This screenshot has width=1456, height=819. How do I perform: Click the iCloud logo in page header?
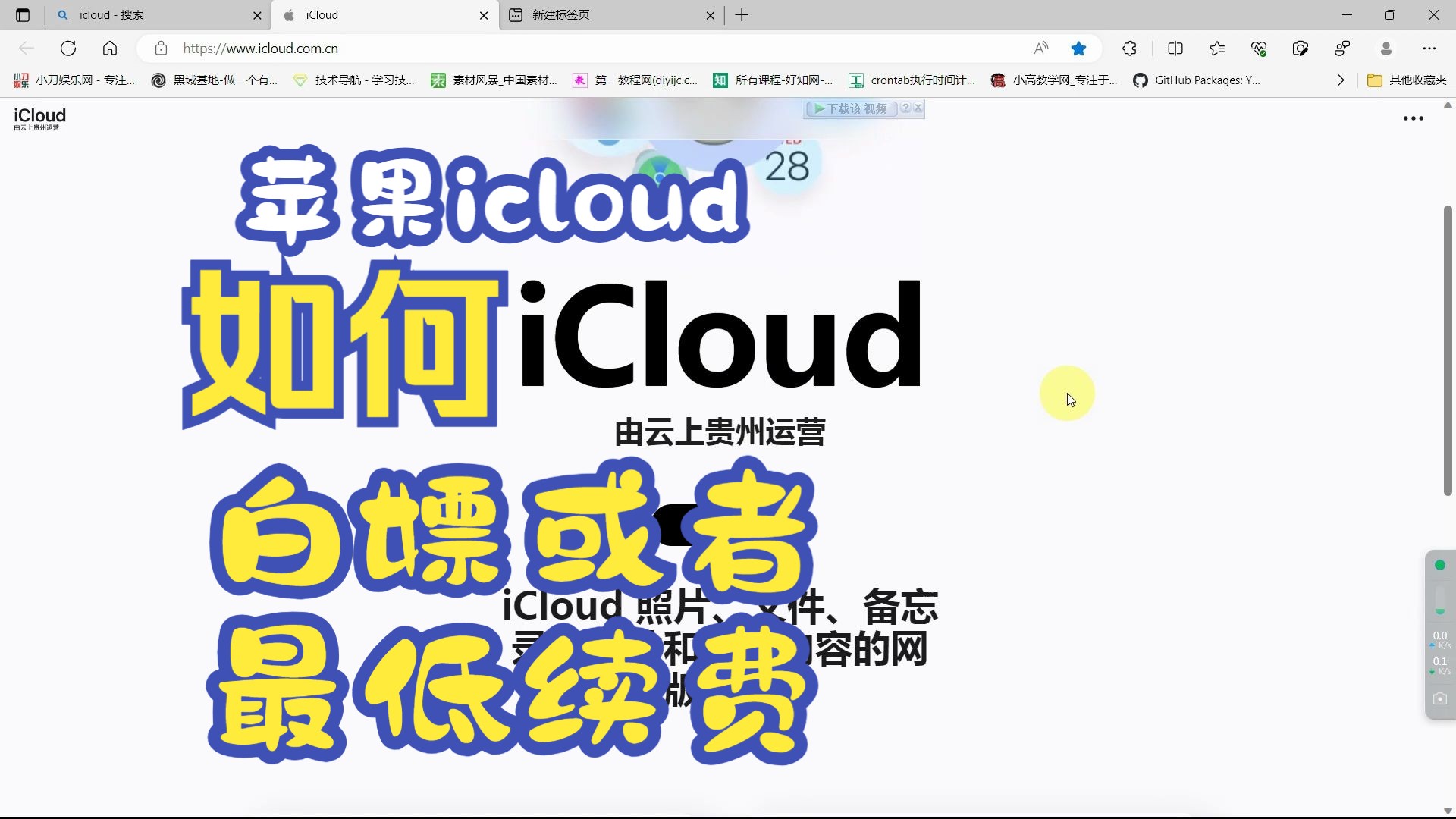coord(39,118)
